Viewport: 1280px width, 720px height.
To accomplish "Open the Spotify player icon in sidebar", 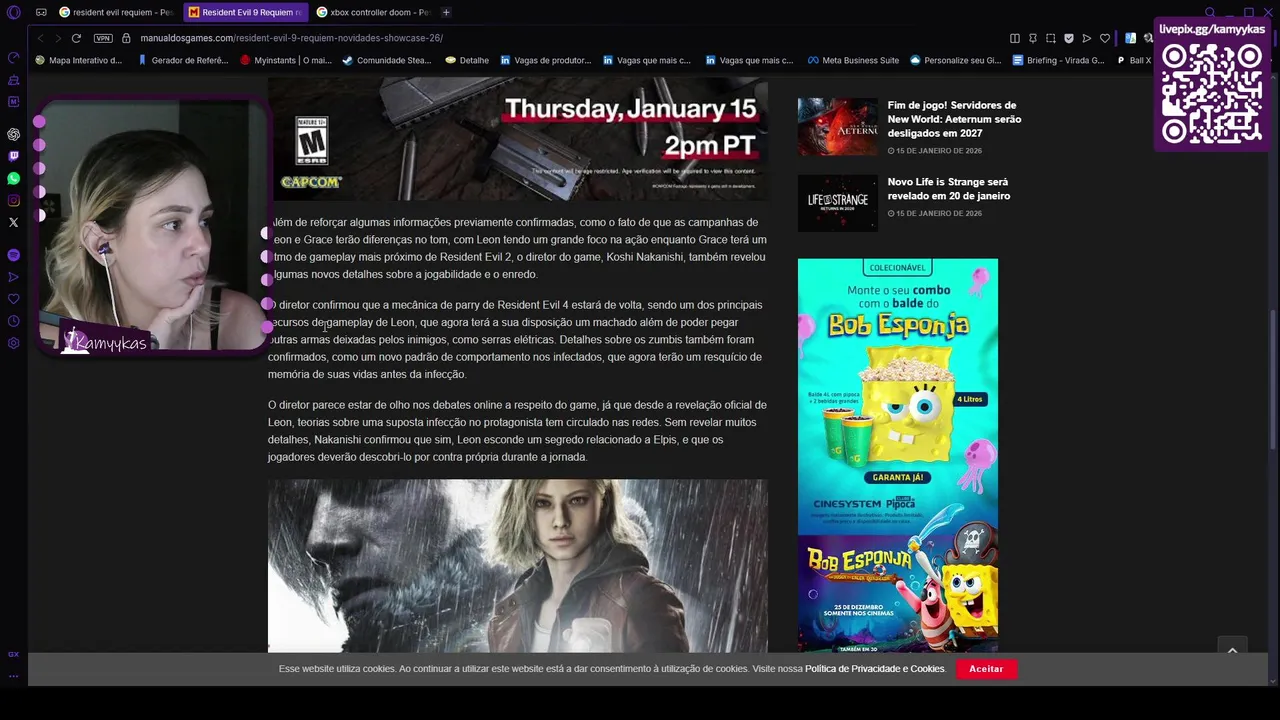I will tap(13, 255).
